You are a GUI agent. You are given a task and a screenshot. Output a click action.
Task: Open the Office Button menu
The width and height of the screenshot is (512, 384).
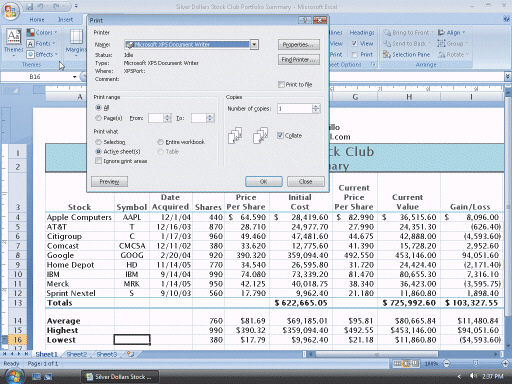(11, 11)
